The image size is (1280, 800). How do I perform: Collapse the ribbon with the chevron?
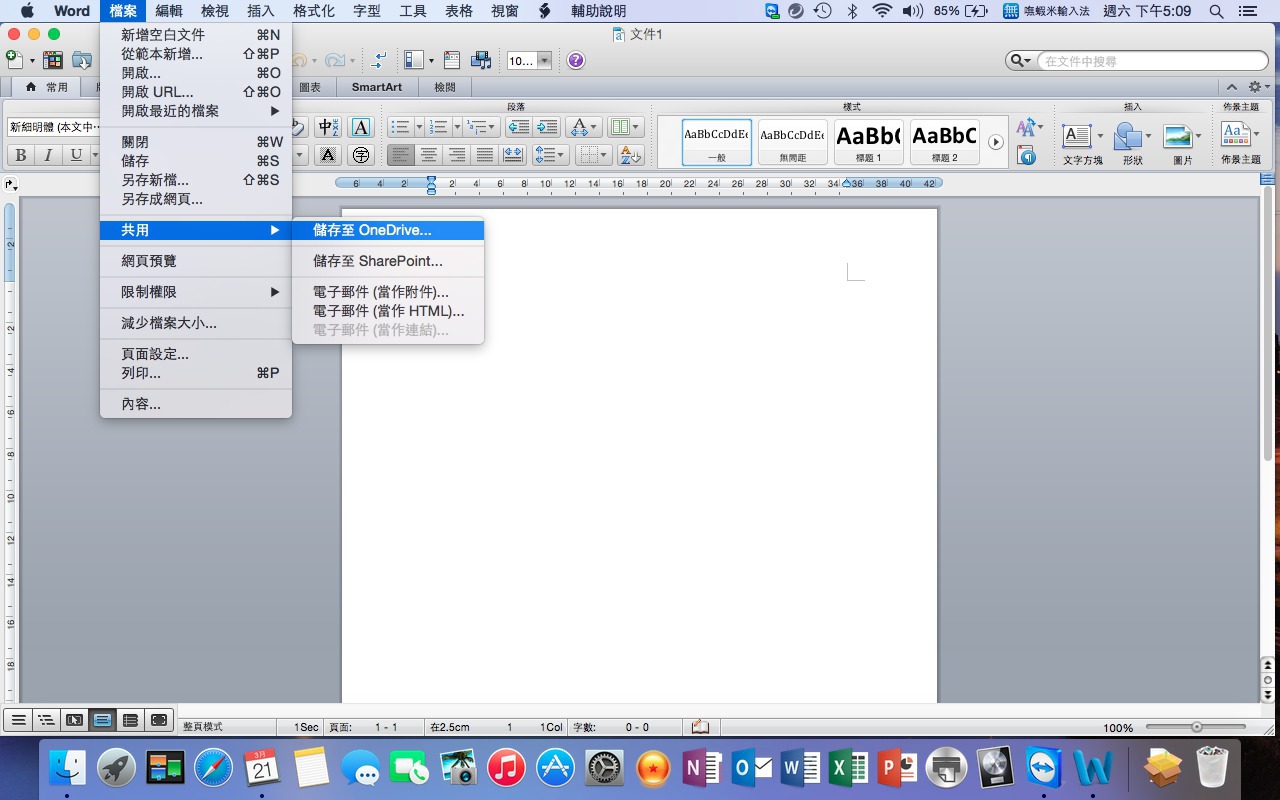click(1232, 87)
